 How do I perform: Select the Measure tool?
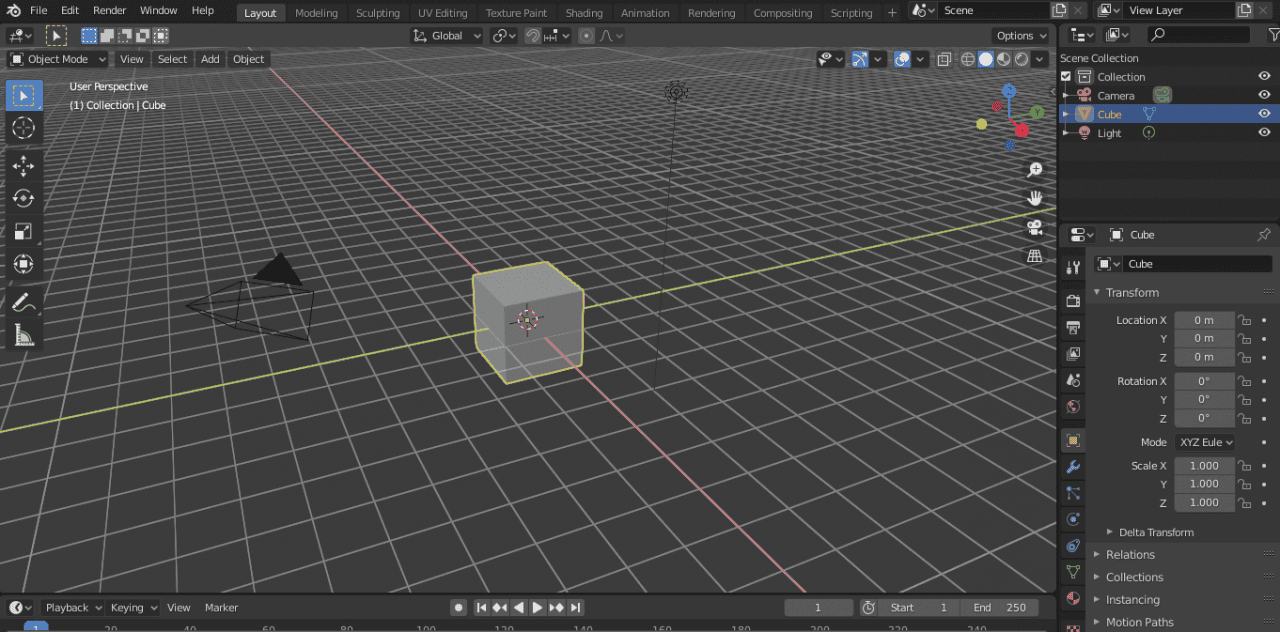point(24,334)
